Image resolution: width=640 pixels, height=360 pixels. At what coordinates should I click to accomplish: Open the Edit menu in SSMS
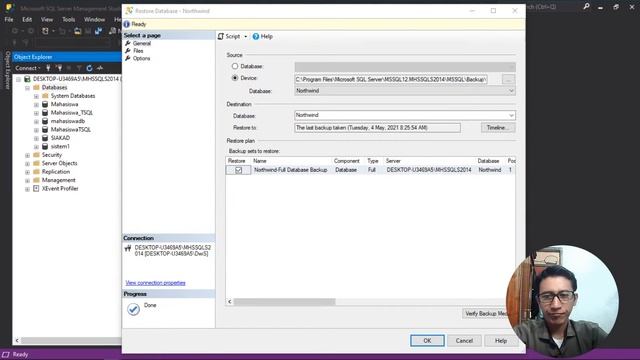[x=27, y=19]
